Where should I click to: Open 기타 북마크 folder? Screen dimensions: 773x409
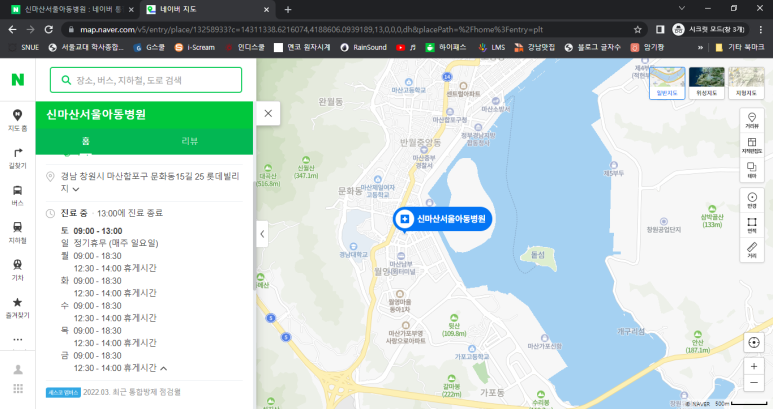pyautogui.click(x=739, y=47)
